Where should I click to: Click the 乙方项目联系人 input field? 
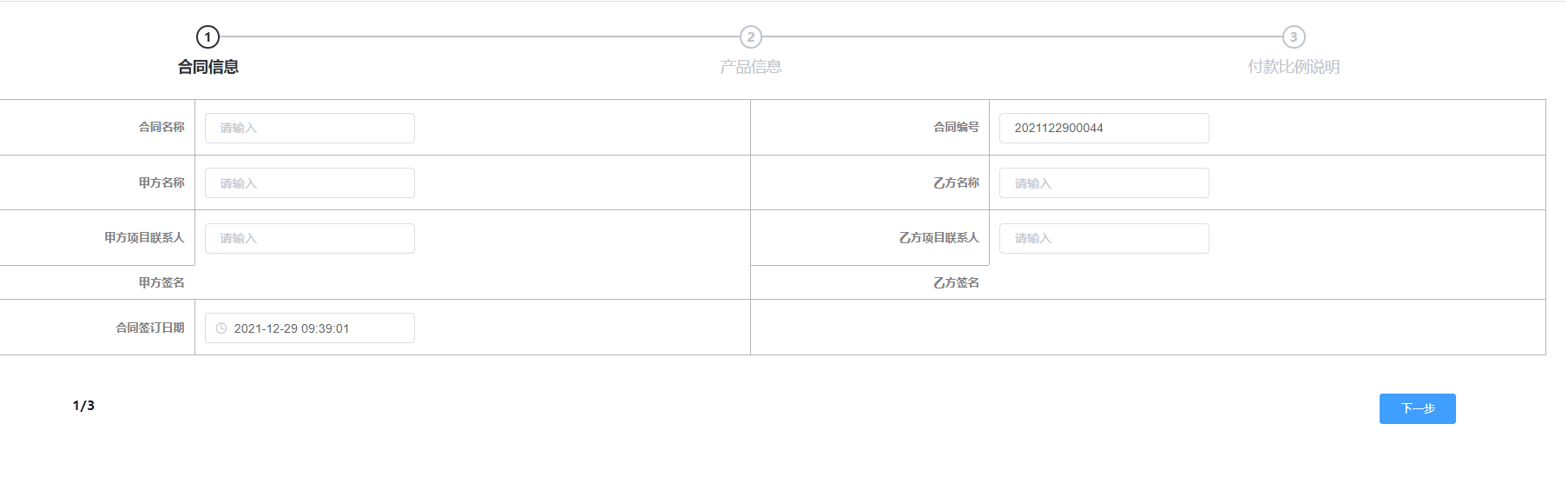1104,238
